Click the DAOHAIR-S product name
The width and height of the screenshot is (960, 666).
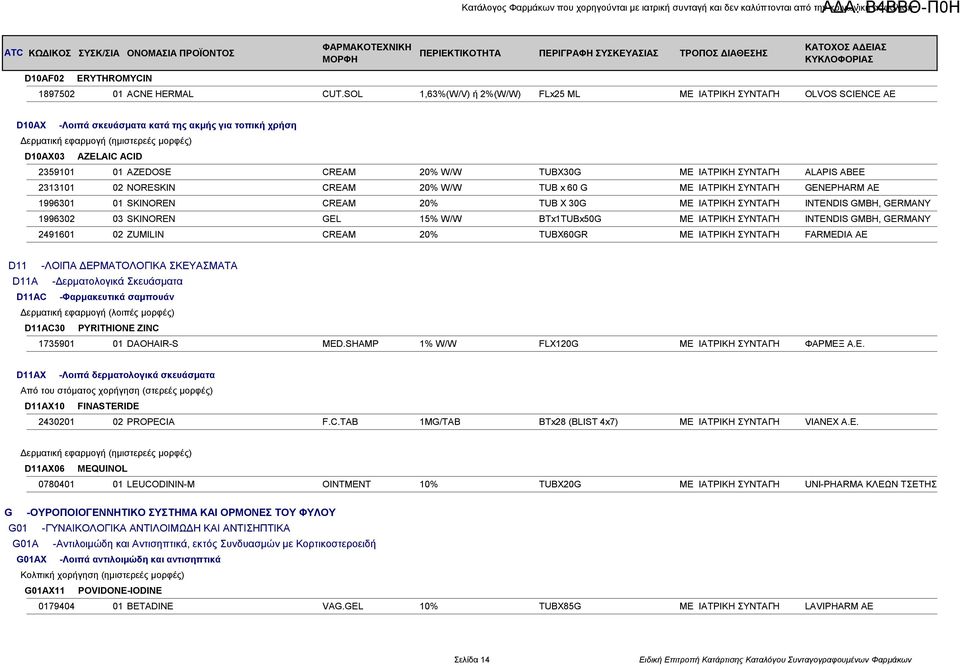[152, 344]
